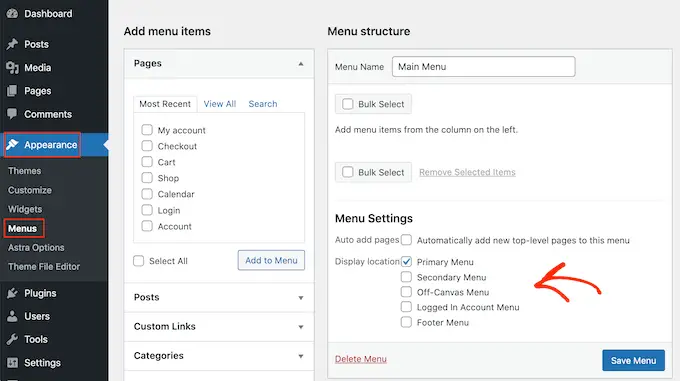Expand the Custom Links panel
Image resolution: width=680 pixels, height=381 pixels.
(x=219, y=326)
